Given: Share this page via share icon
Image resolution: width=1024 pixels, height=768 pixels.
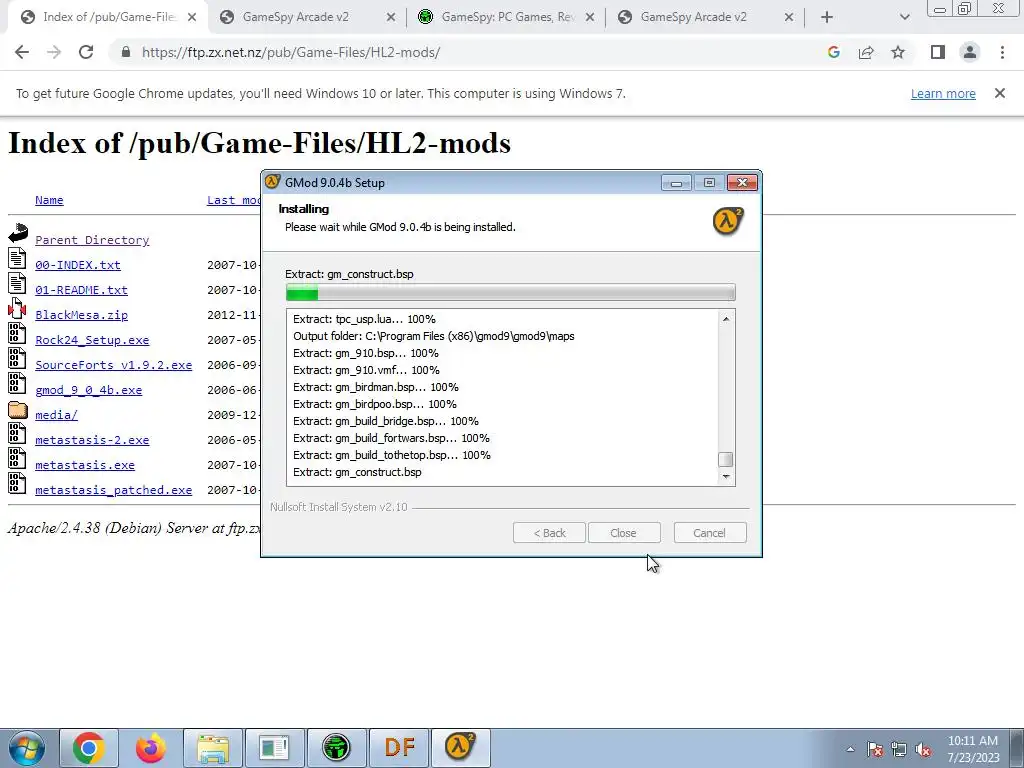Looking at the screenshot, I should (866, 52).
